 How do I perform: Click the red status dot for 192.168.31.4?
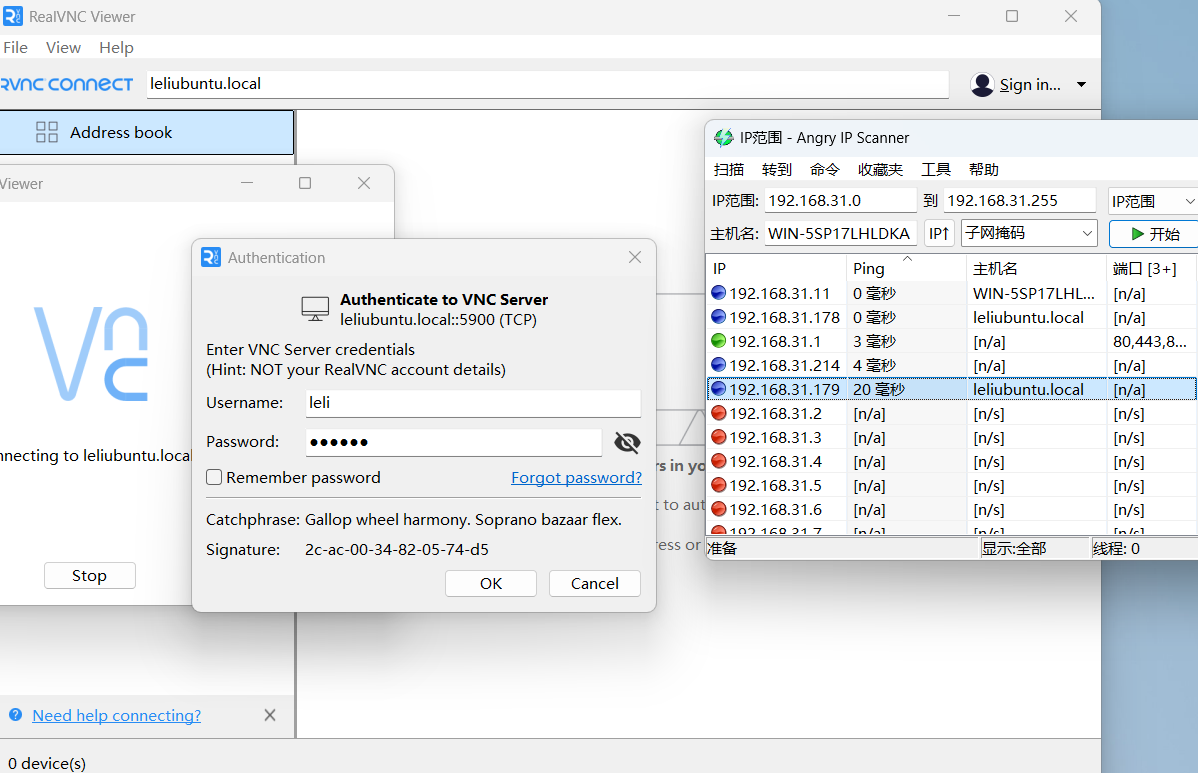718,461
